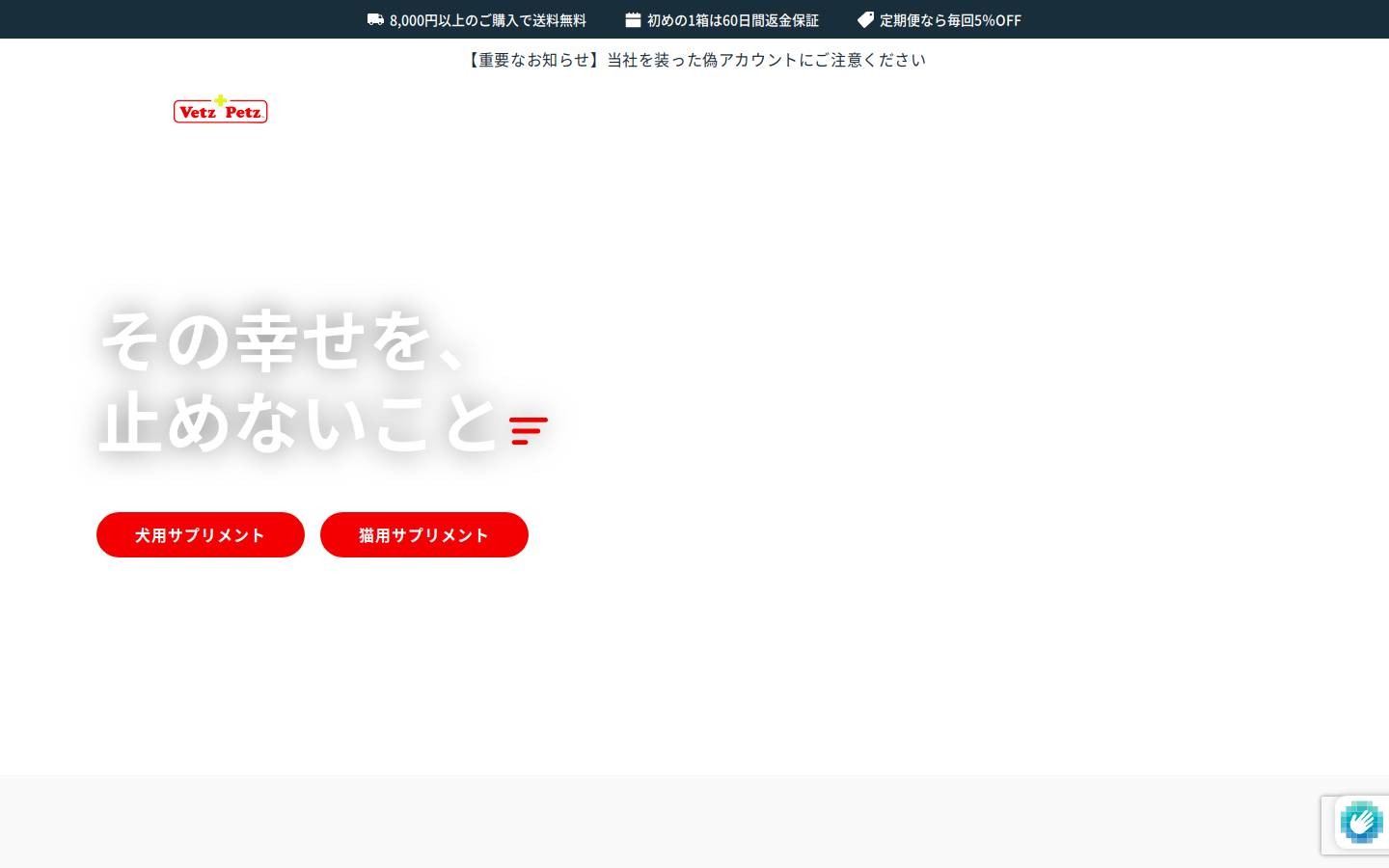Click the 初めの1箱は60日間返金保証 text
This screenshot has height=868, width=1389.
point(733,20)
